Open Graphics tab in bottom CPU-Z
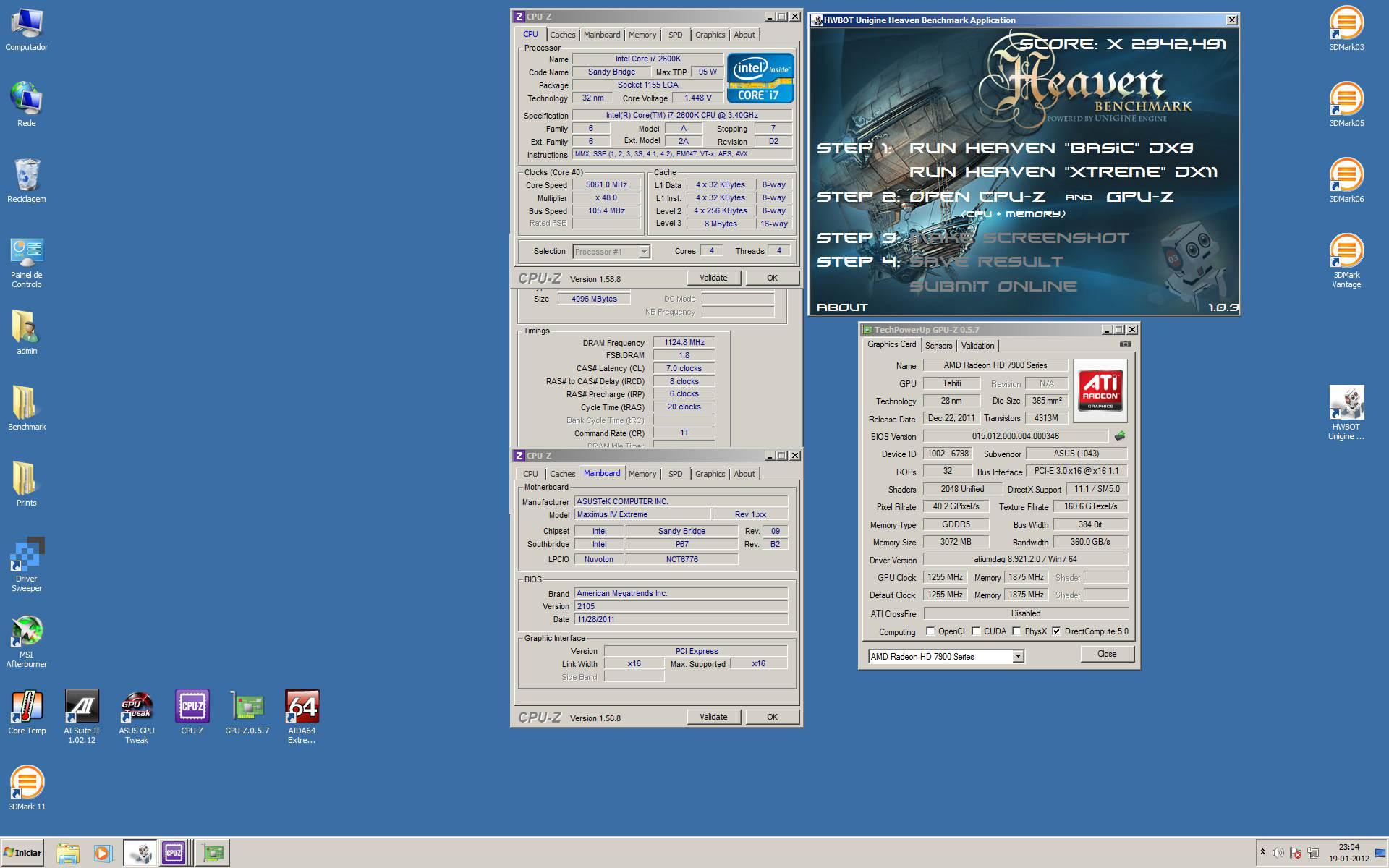This screenshot has height=868, width=1389. [x=710, y=474]
